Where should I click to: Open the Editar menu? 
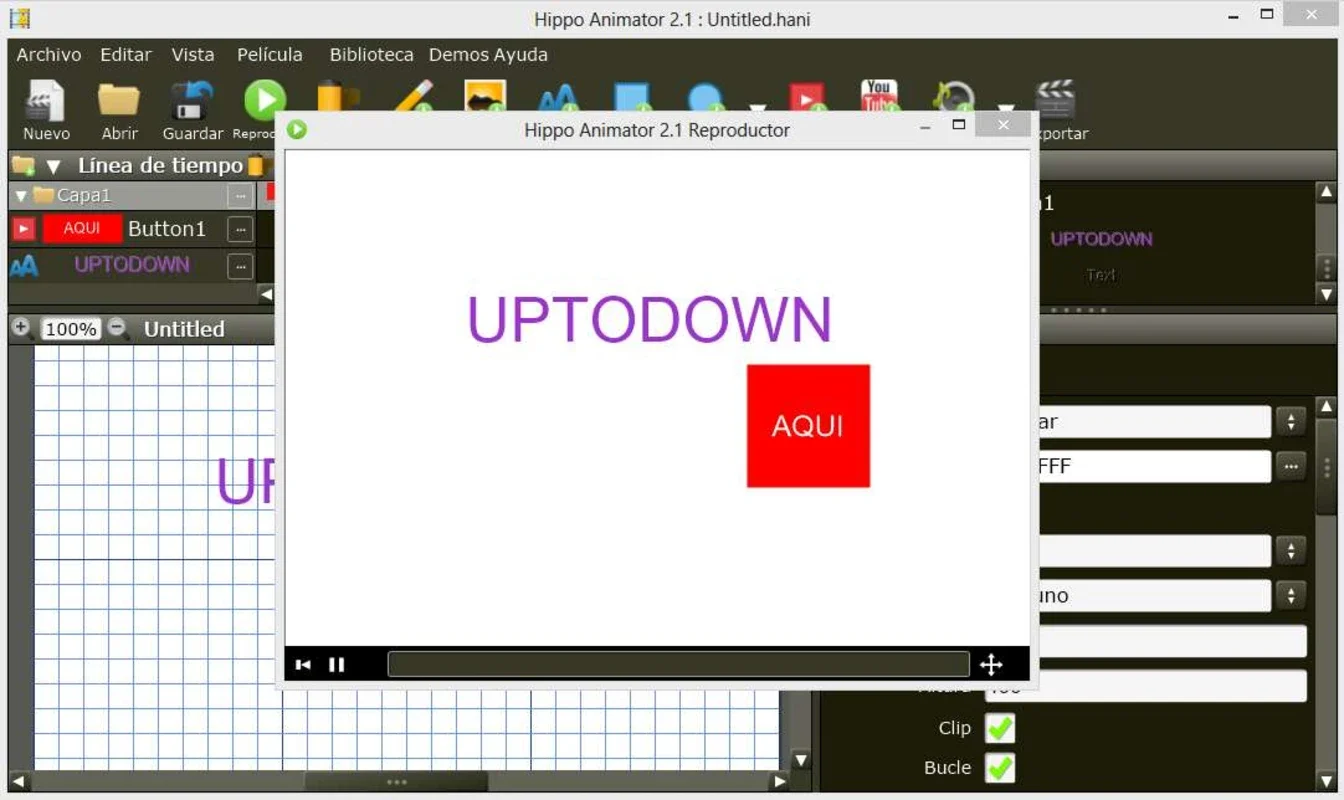tap(126, 55)
